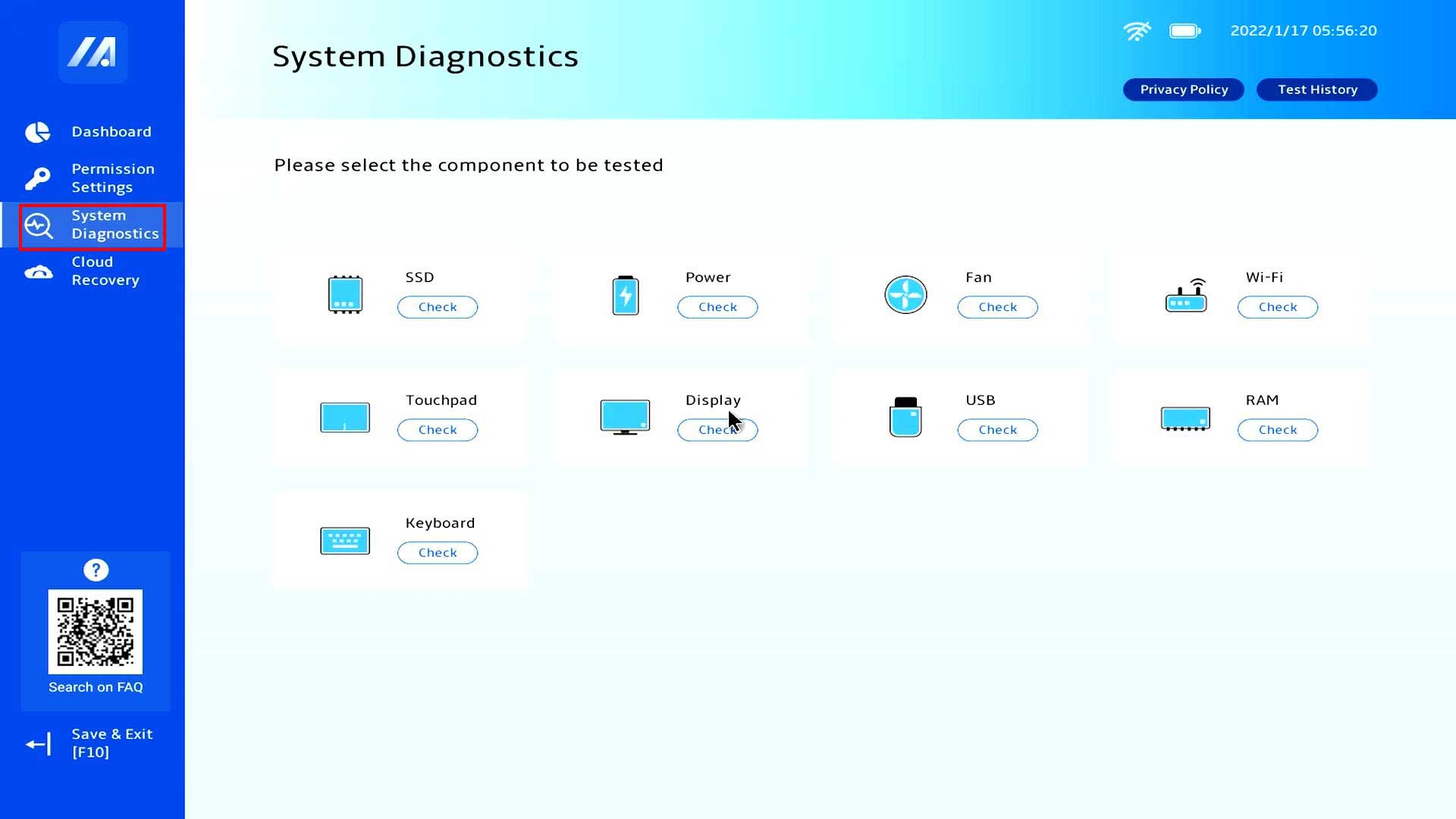Select the Keyboard component icon
Image resolution: width=1456 pixels, height=819 pixels.
(345, 540)
